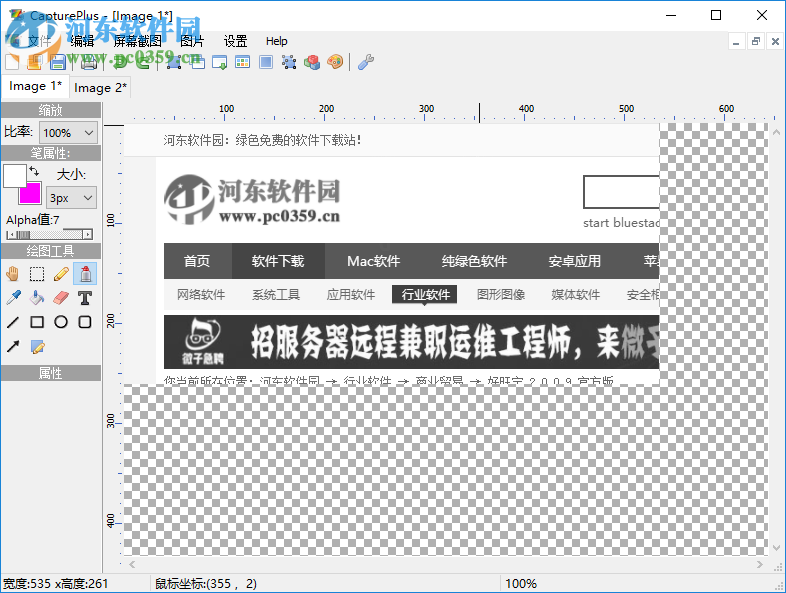
Task: Open the color palette toolbar icon
Action: point(335,62)
